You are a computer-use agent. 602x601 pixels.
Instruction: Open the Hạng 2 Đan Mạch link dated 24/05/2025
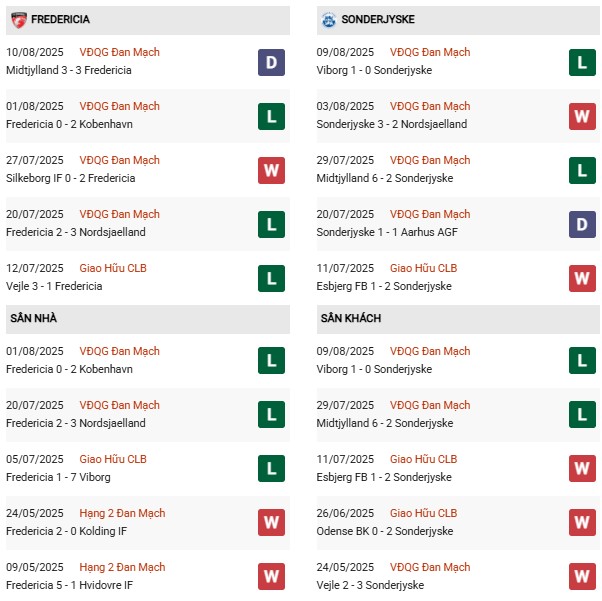pyautogui.click(x=122, y=513)
